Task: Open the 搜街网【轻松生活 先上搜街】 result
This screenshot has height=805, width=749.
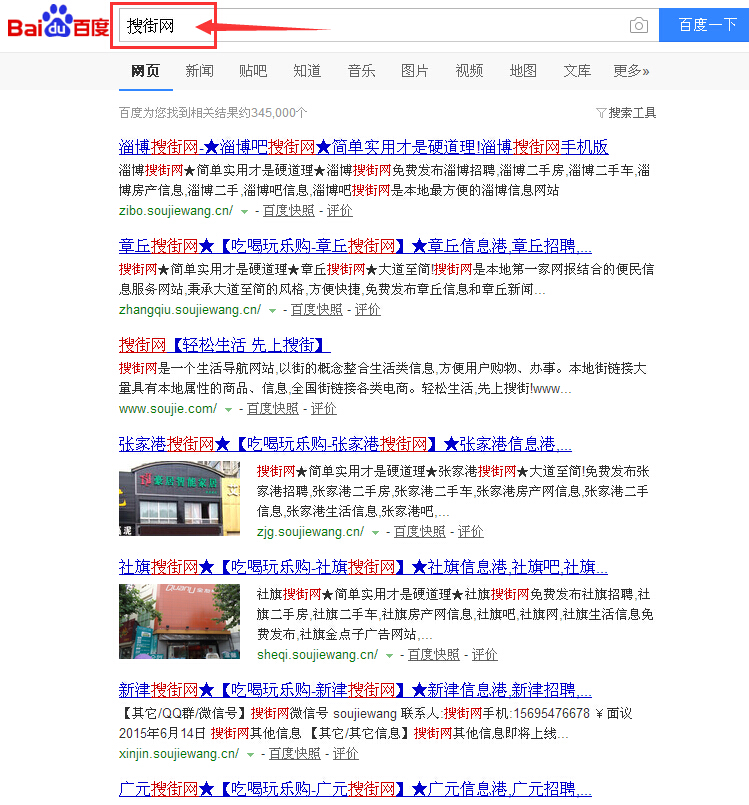Action: (224, 345)
